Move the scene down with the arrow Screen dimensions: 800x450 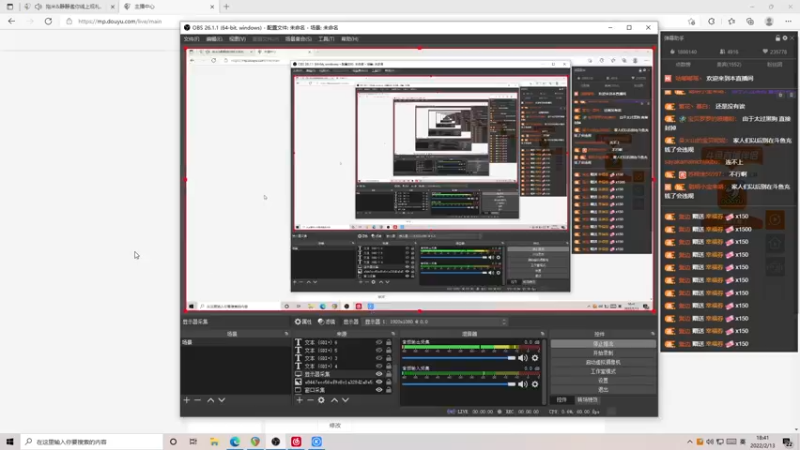tap(222, 401)
